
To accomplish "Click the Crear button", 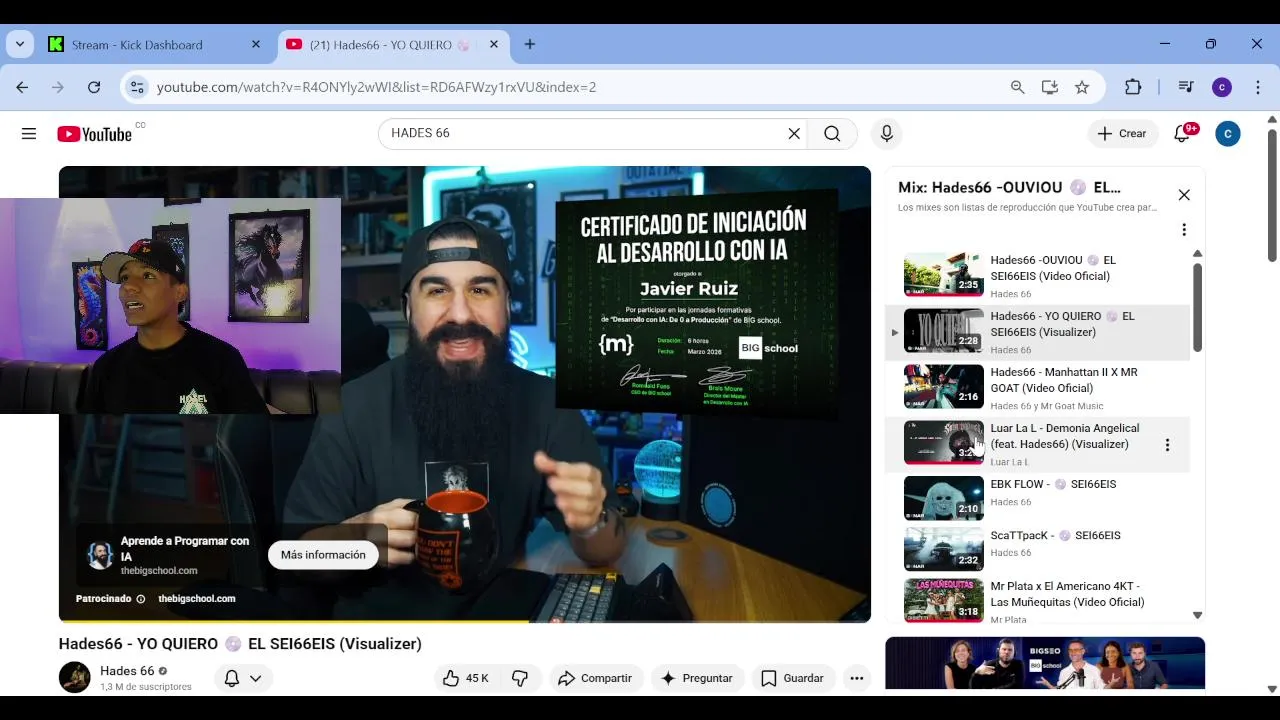I will (1122, 133).
